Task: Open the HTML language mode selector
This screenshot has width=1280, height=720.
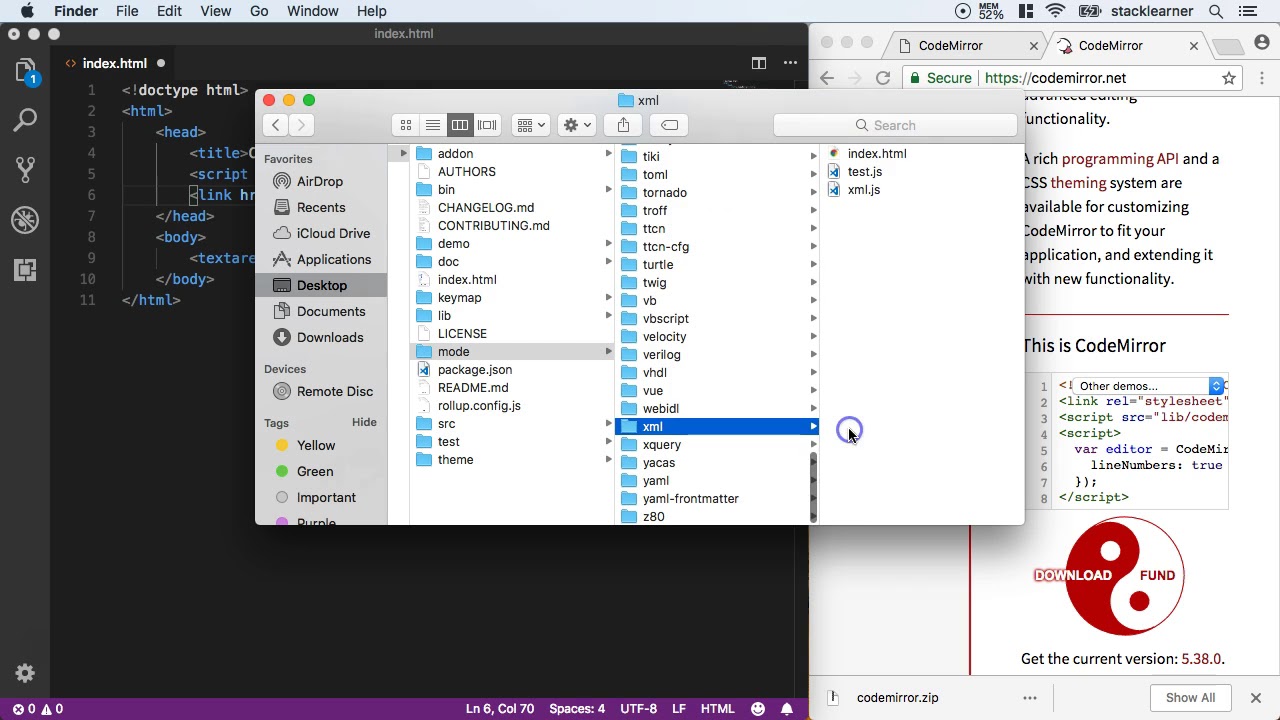Action: 717,709
